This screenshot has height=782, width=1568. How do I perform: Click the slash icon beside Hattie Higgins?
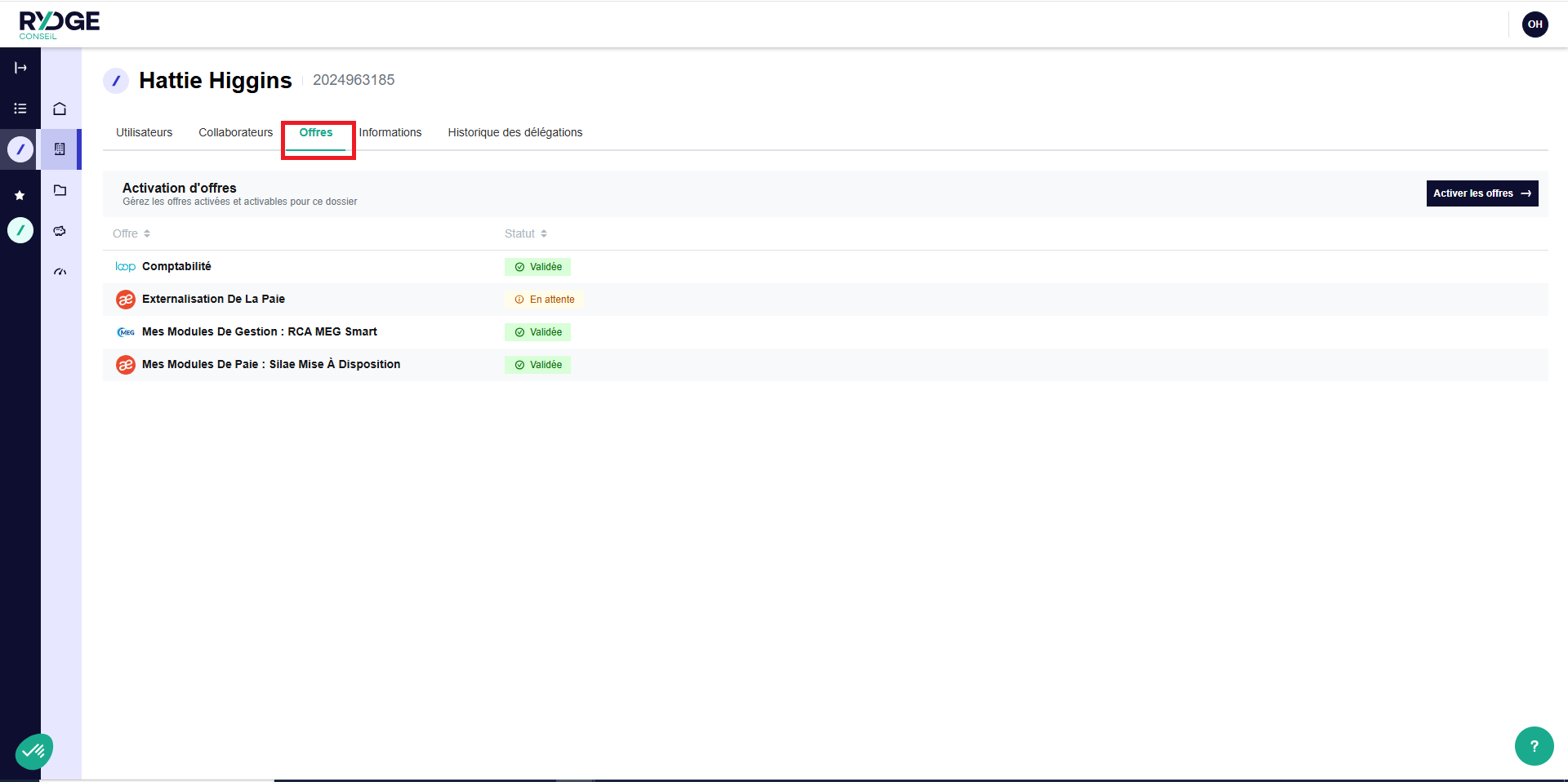point(116,81)
